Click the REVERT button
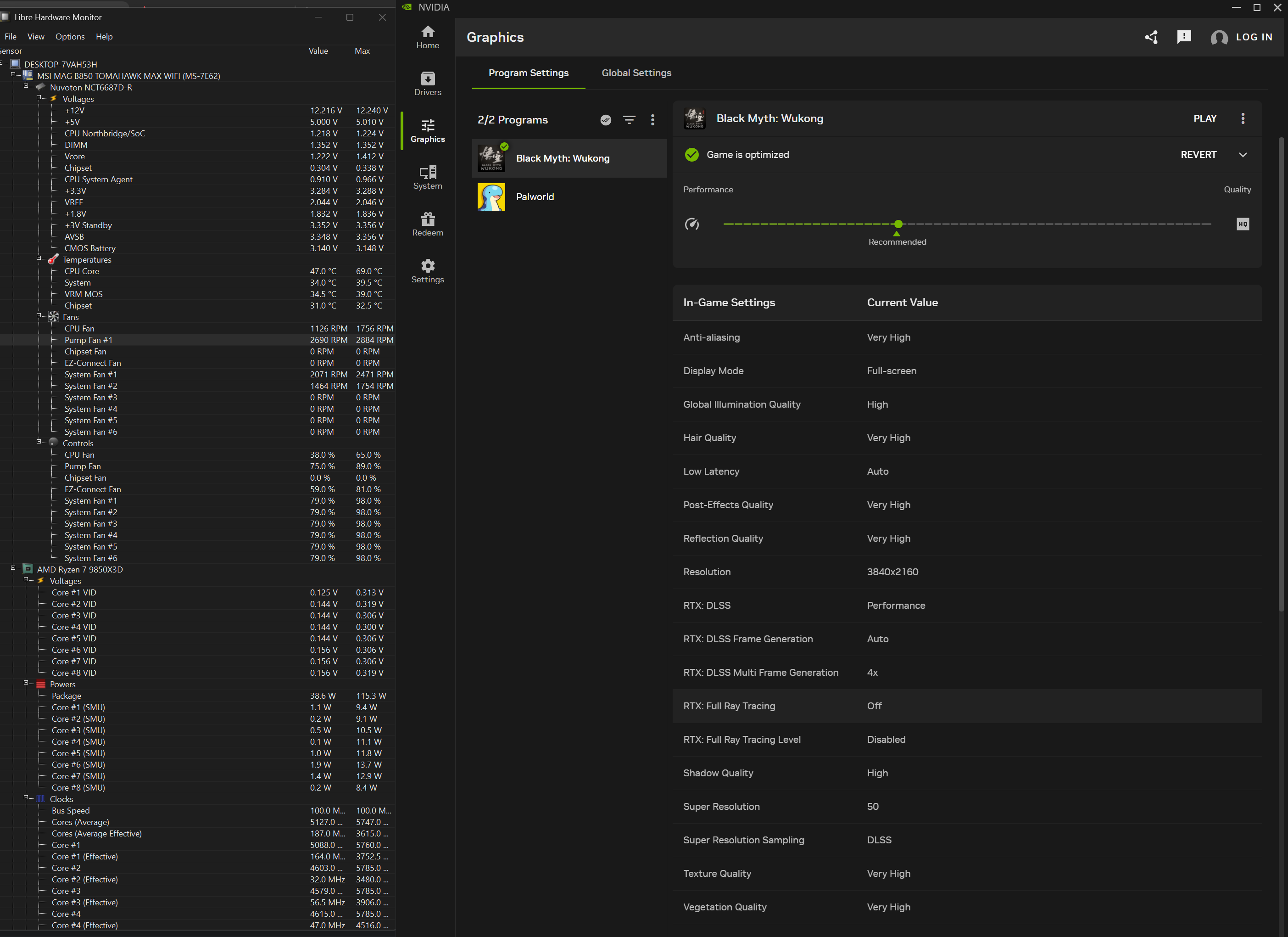The height and width of the screenshot is (937, 1288). pyautogui.click(x=1198, y=155)
